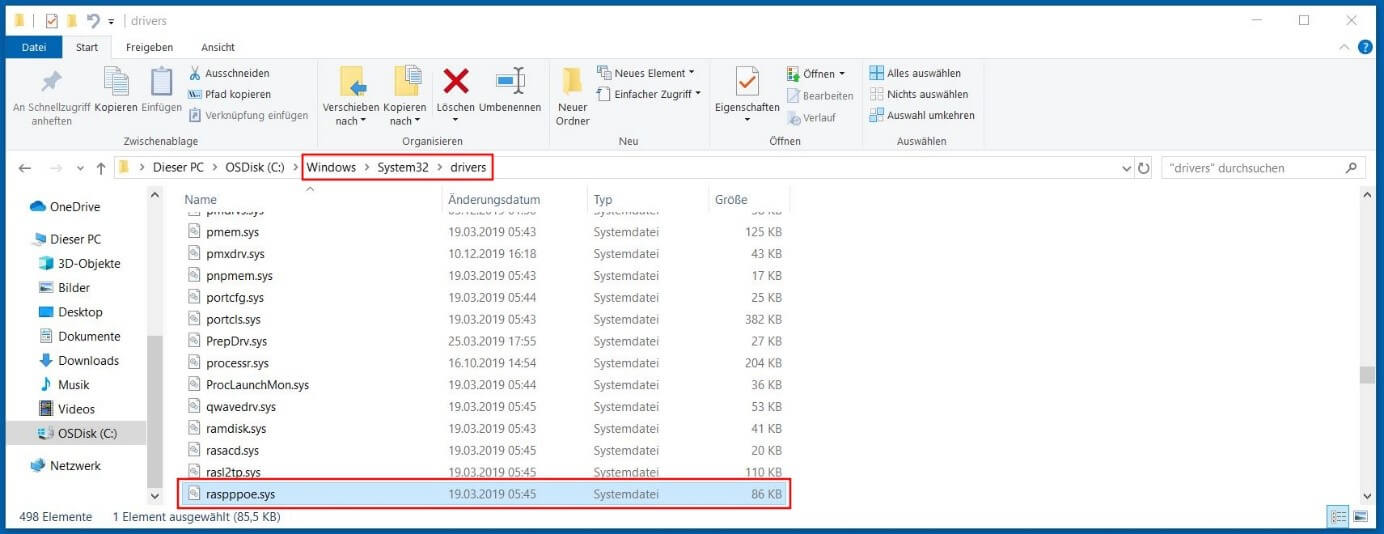Click the Einfügen paste icon
Image resolution: width=1384 pixels, height=534 pixels.
(161, 90)
